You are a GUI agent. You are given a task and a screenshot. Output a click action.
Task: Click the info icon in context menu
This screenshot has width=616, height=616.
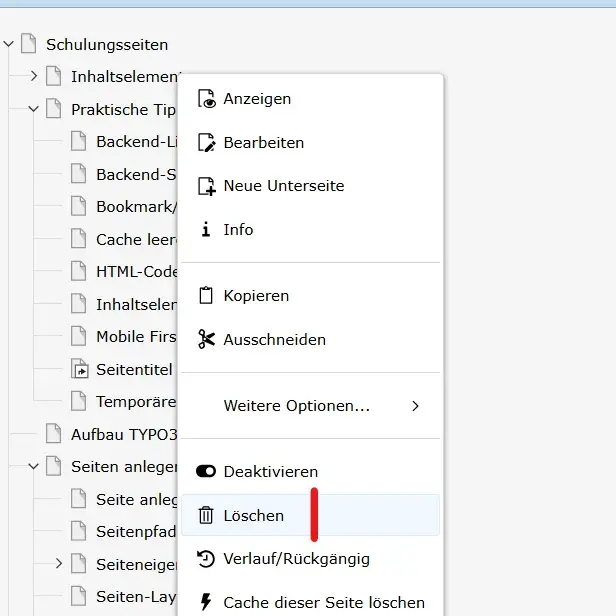[206, 230]
